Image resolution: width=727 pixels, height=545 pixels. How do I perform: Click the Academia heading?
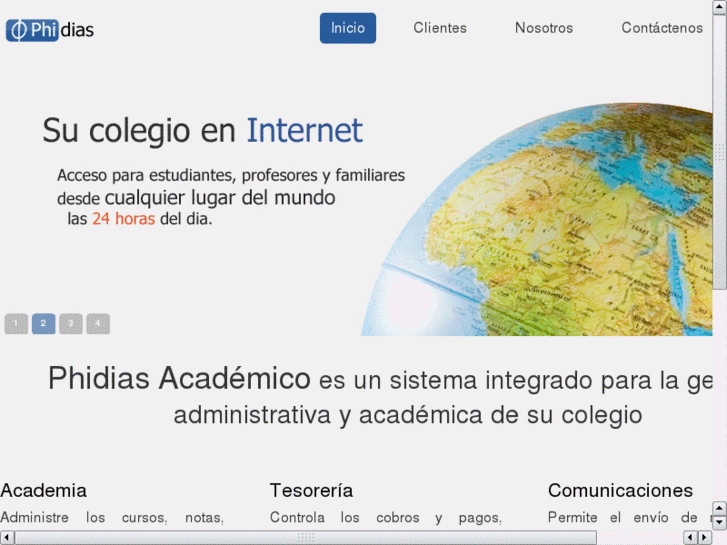[x=44, y=490]
